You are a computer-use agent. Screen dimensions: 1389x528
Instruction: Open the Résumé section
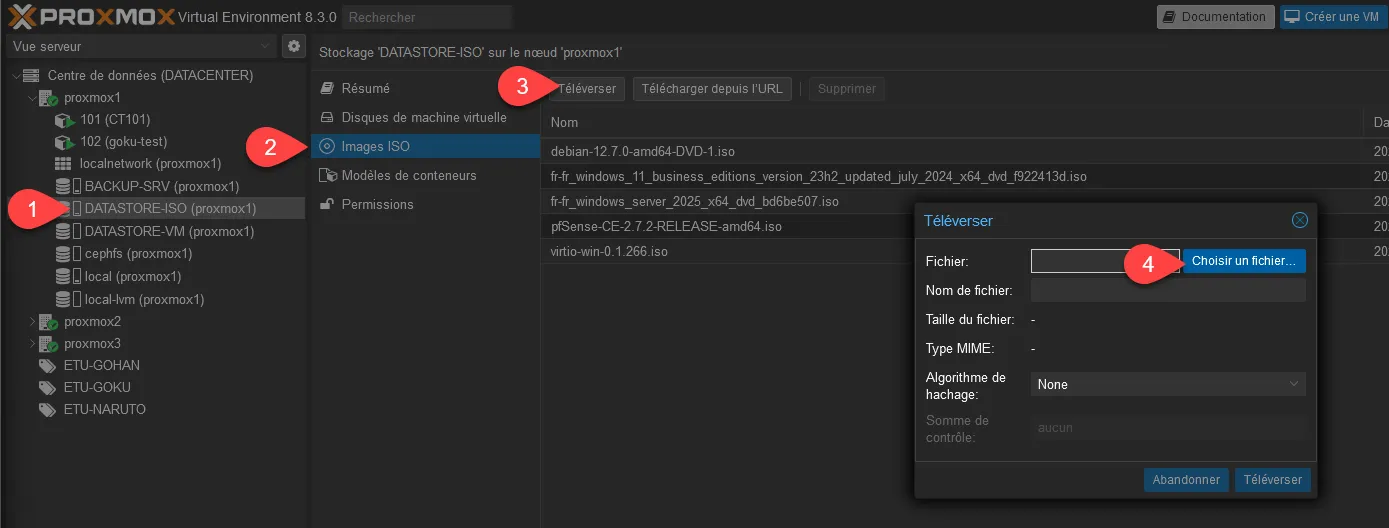(365, 88)
